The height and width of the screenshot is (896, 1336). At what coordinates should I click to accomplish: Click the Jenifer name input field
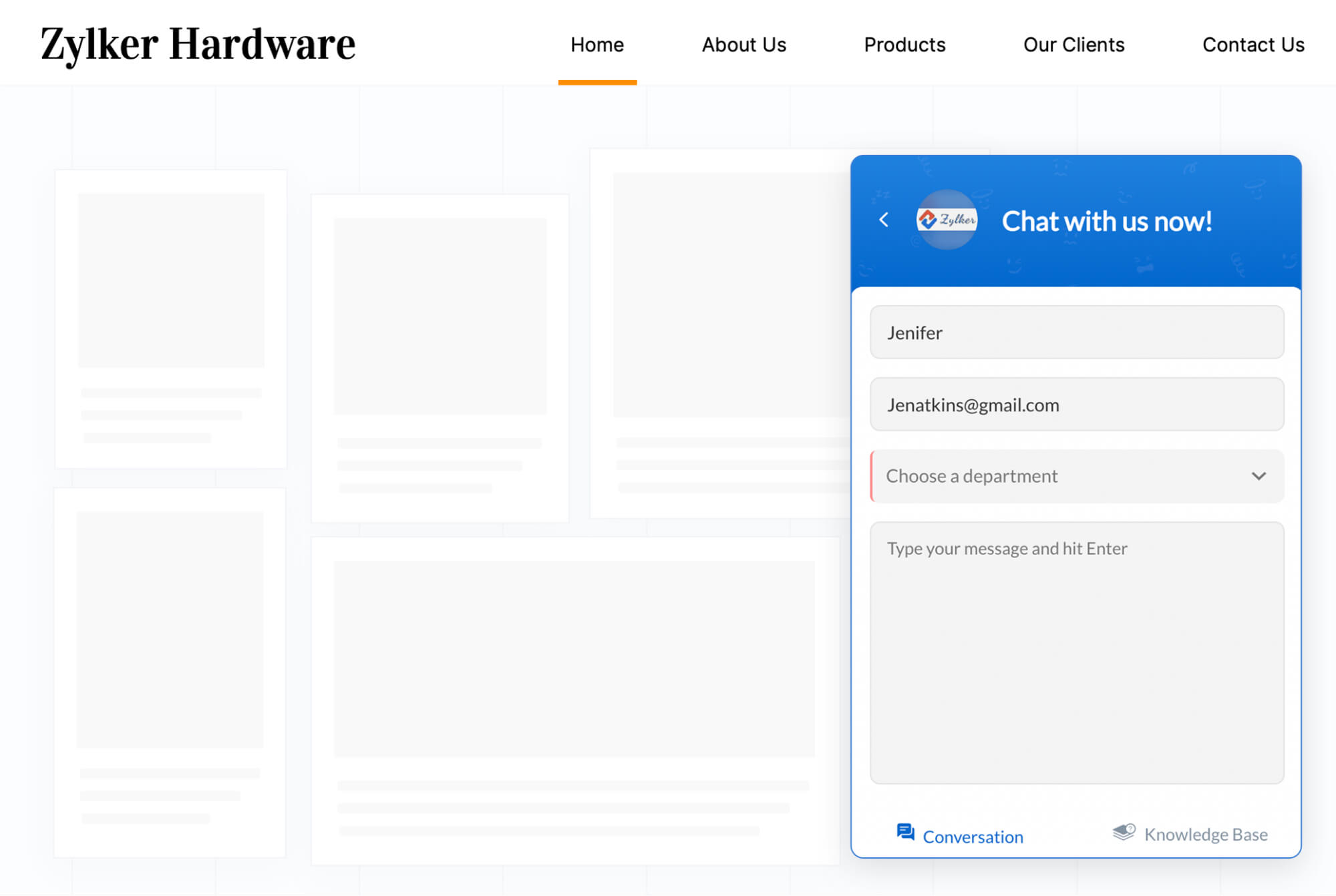1077,332
